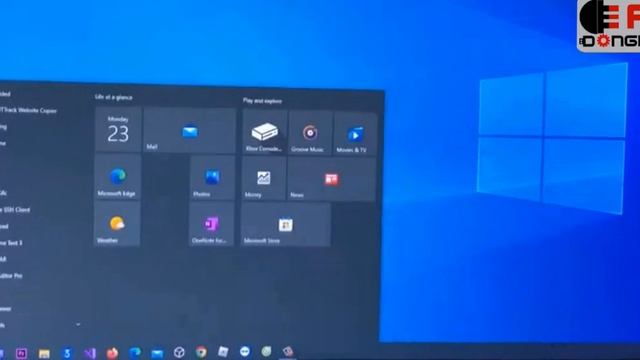This screenshot has width=640, height=360.
Task: Click the white circular taskbar icon before Chrome
Action: pyautogui.click(x=179, y=352)
